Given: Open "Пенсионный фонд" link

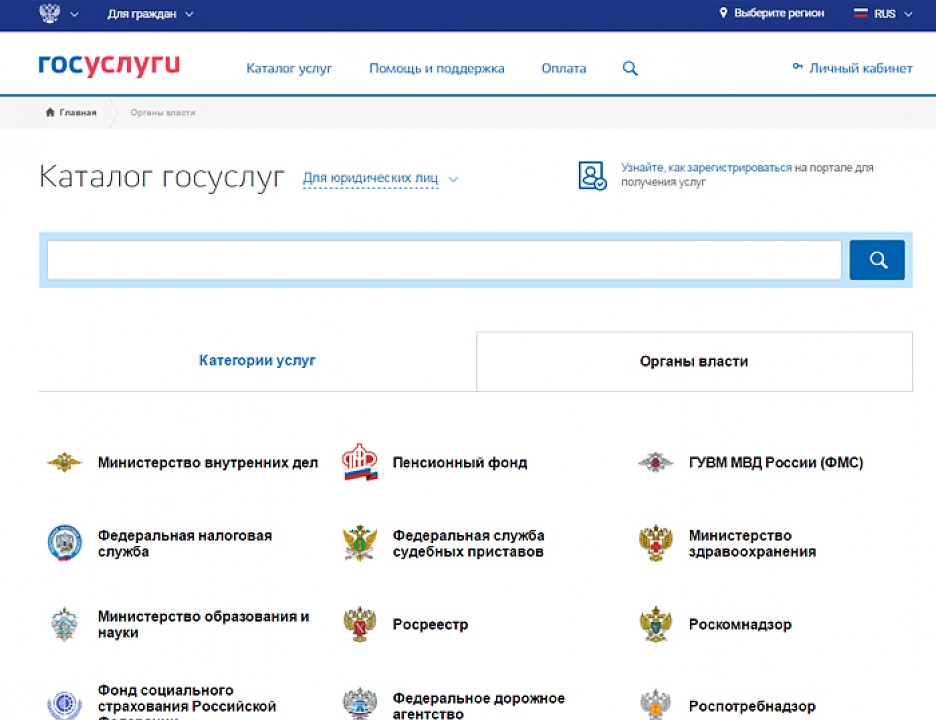Looking at the screenshot, I should [460, 462].
